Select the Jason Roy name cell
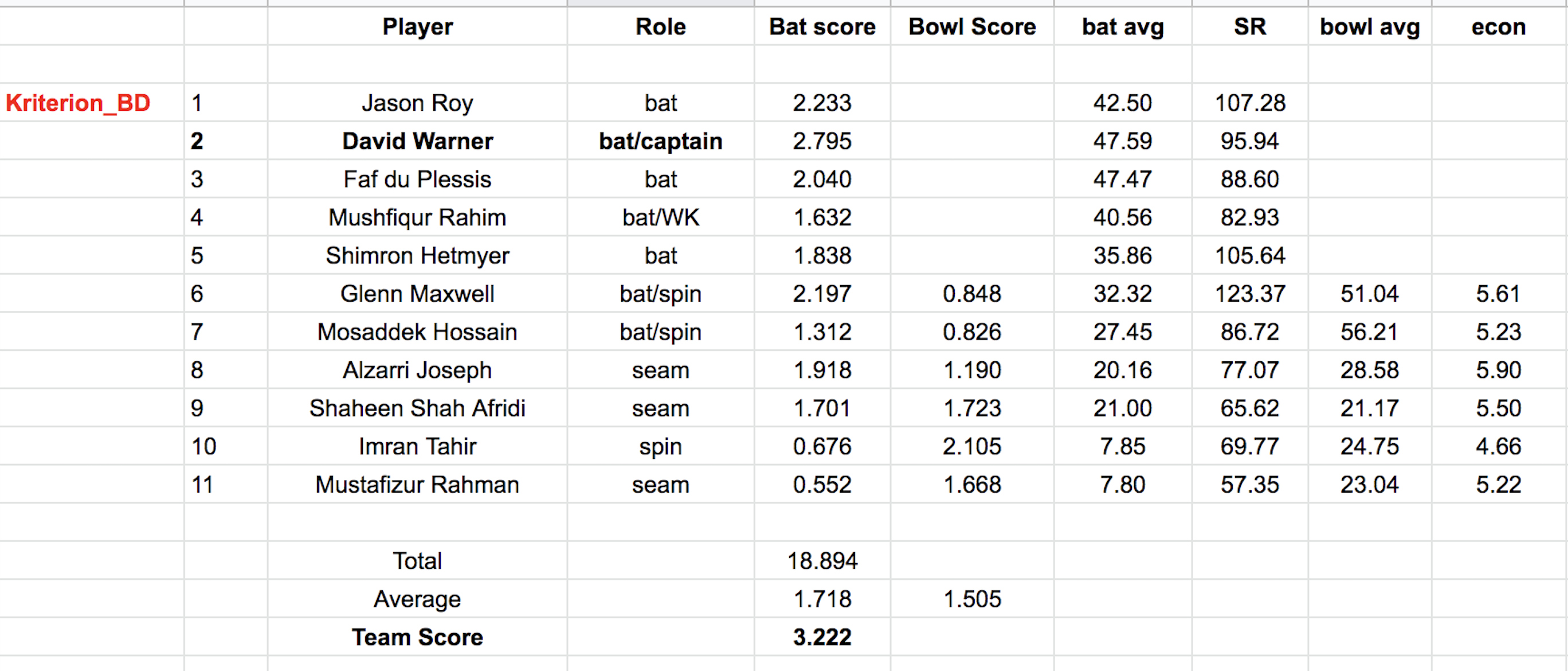Viewport: 1568px width, 671px height. (418, 103)
